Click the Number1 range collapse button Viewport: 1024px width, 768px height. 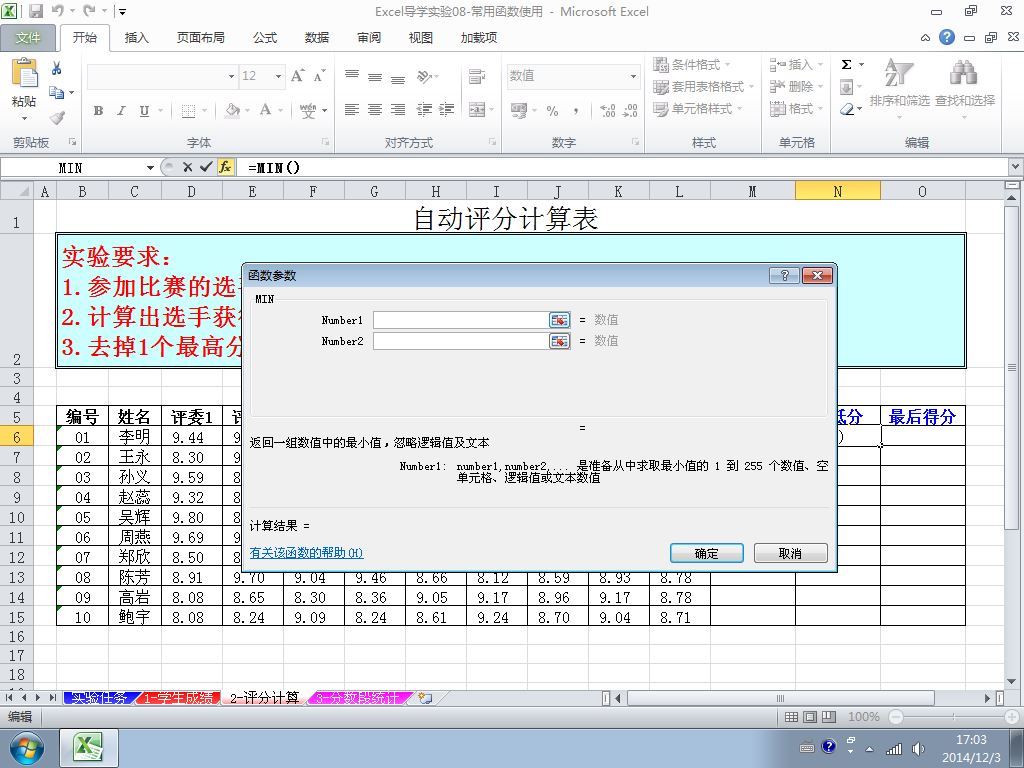pos(560,320)
